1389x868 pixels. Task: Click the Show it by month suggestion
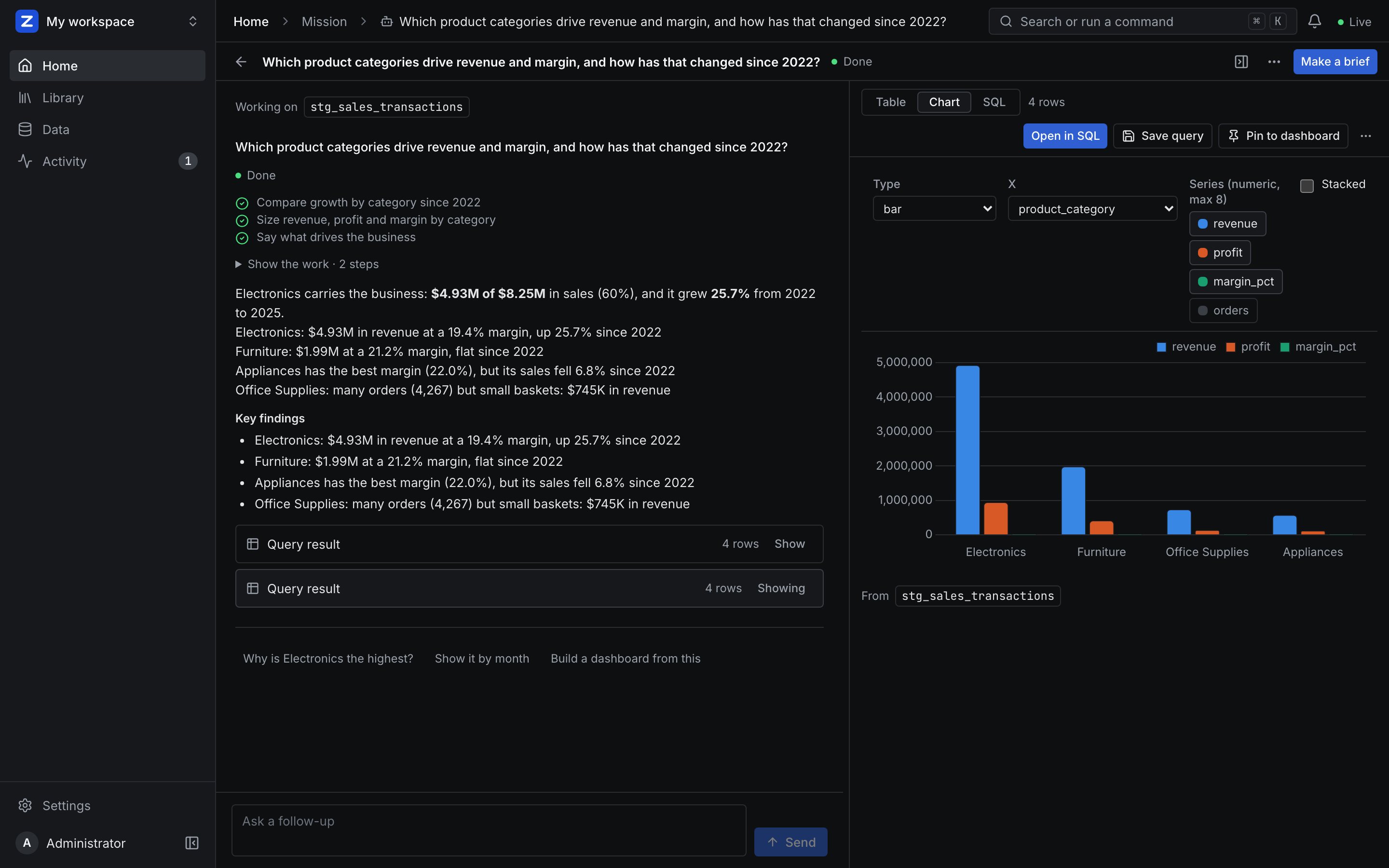[481, 658]
